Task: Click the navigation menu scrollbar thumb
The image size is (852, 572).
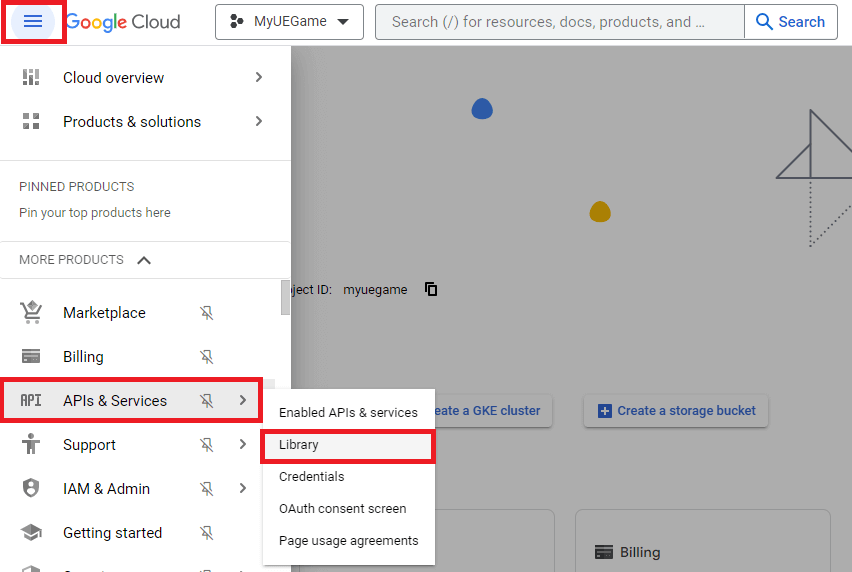Action: [285, 297]
